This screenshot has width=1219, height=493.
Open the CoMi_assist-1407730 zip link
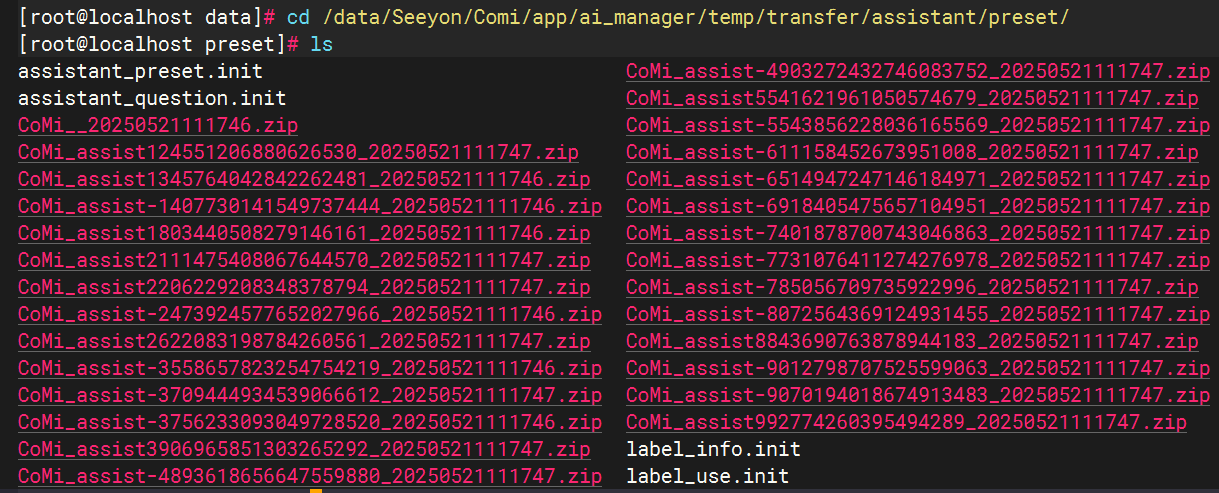pyautogui.click(x=310, y=207)
